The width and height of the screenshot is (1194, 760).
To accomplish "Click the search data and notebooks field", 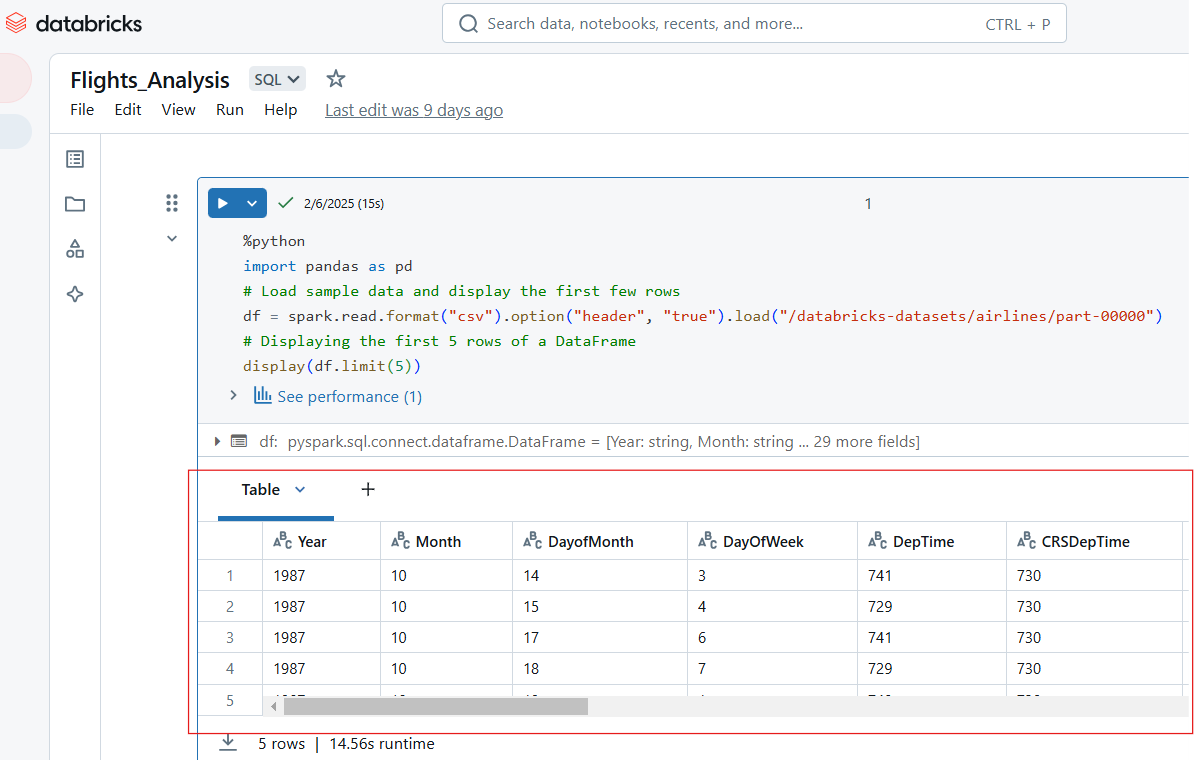I will click(x=754, y=24).
